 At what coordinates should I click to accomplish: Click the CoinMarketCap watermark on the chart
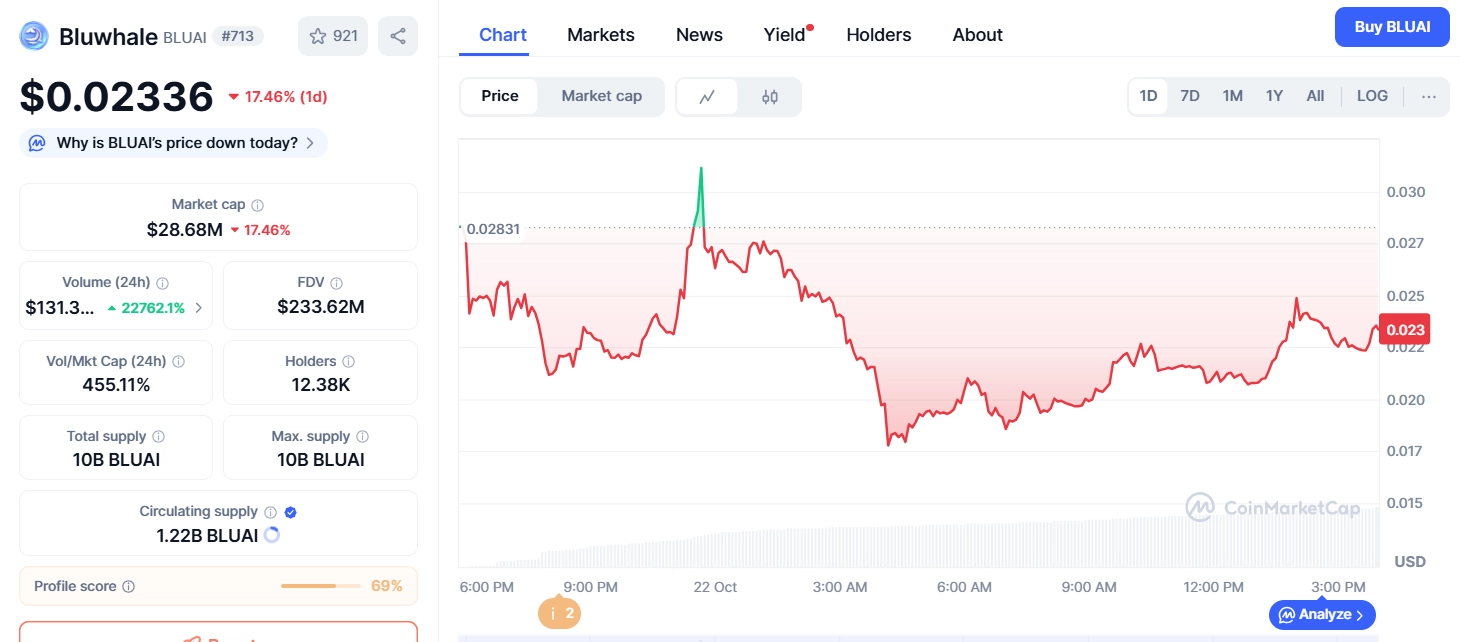pos(1270,508)
